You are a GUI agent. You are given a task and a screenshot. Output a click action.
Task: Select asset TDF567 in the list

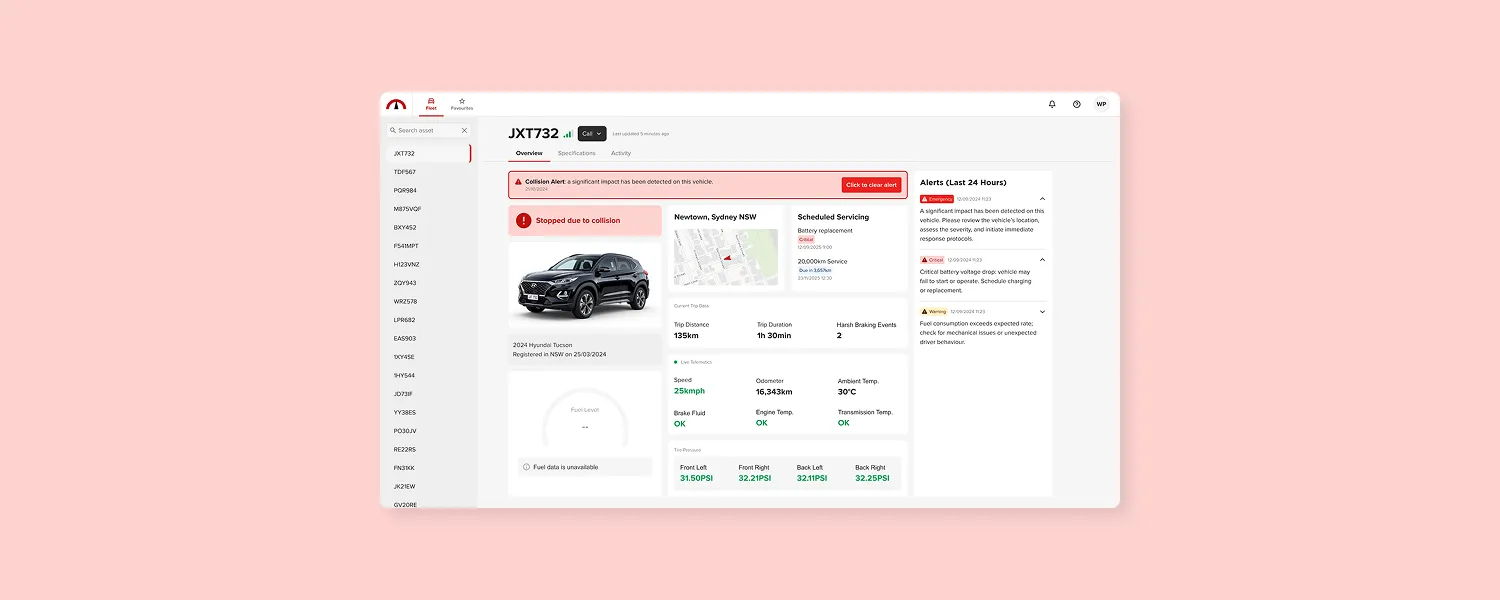pos(428,172)
